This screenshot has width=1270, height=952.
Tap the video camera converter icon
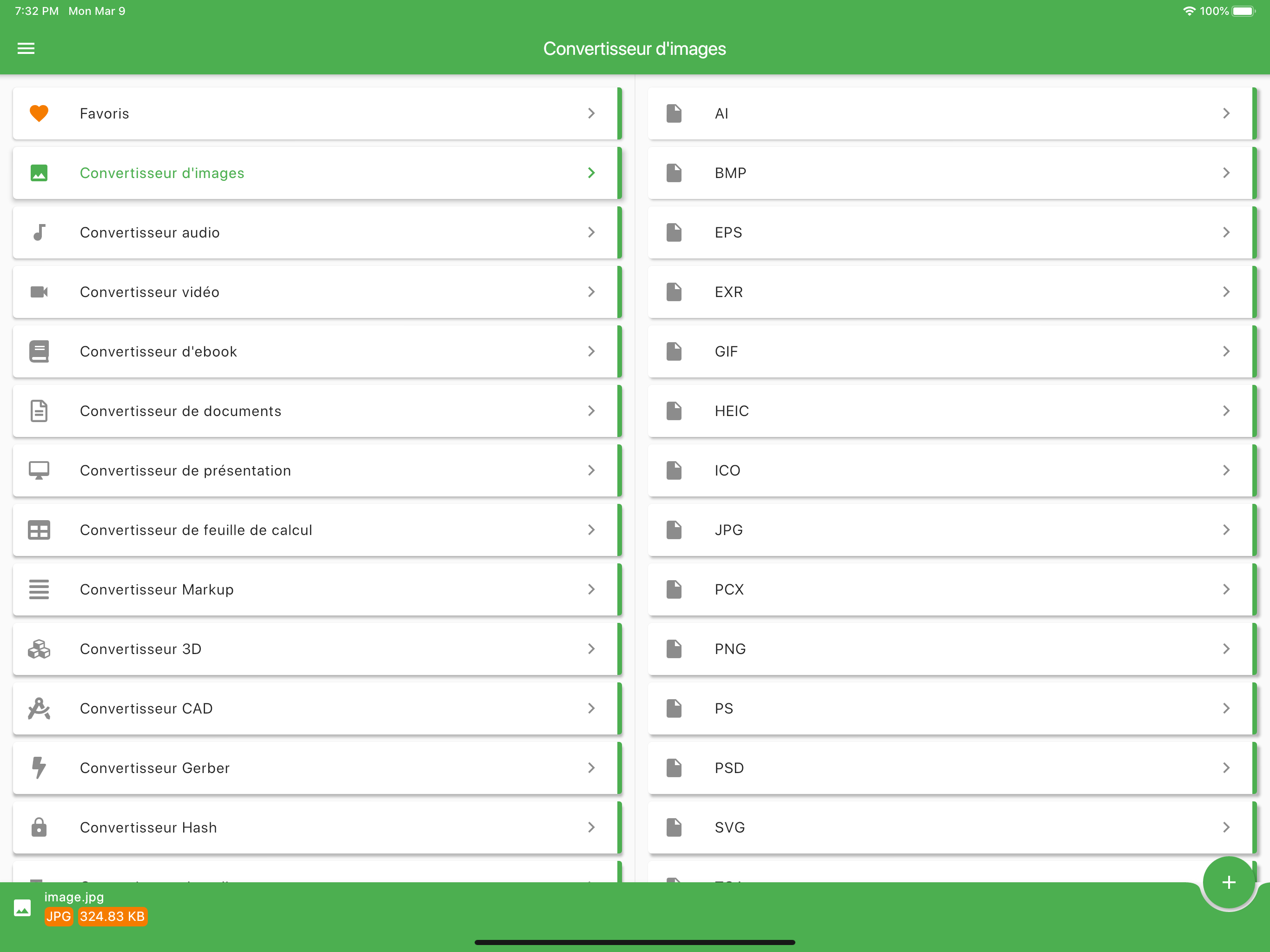pyautogui.click(x=39, y=291)
